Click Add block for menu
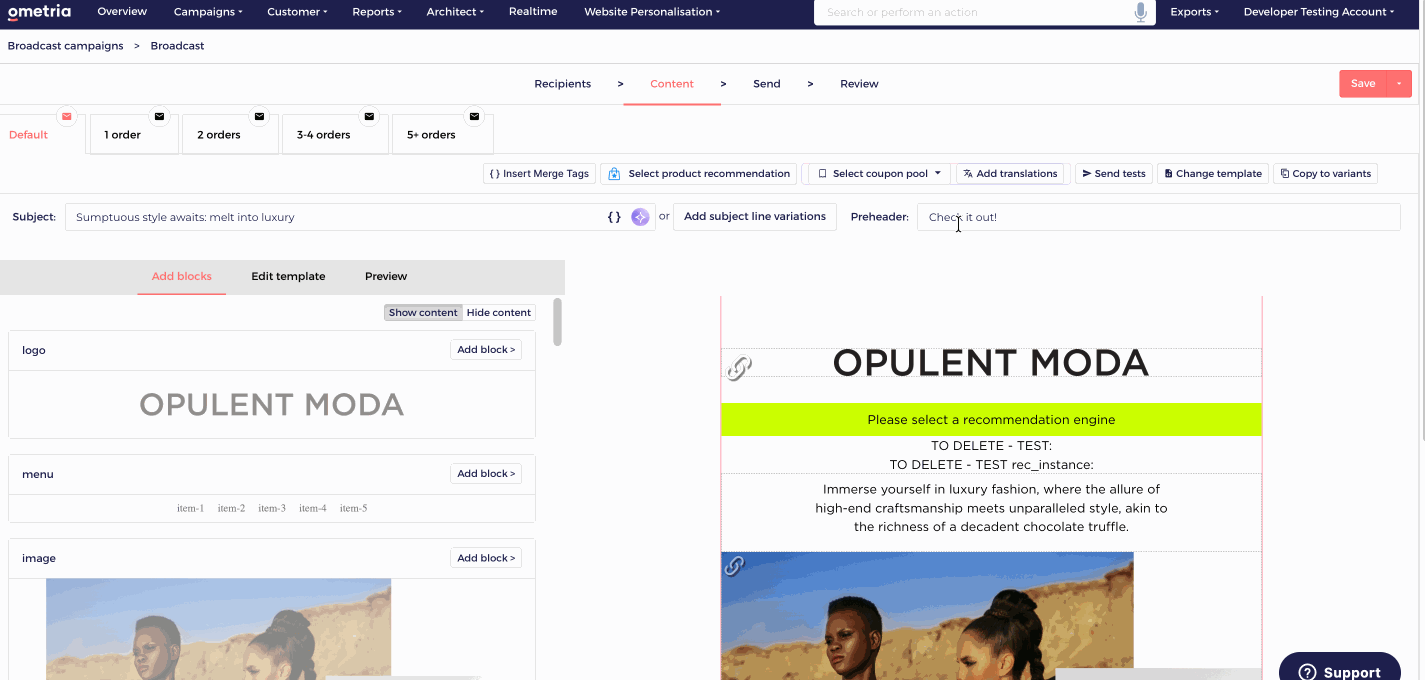This screenshot has width=1425, height=680. 486,474
